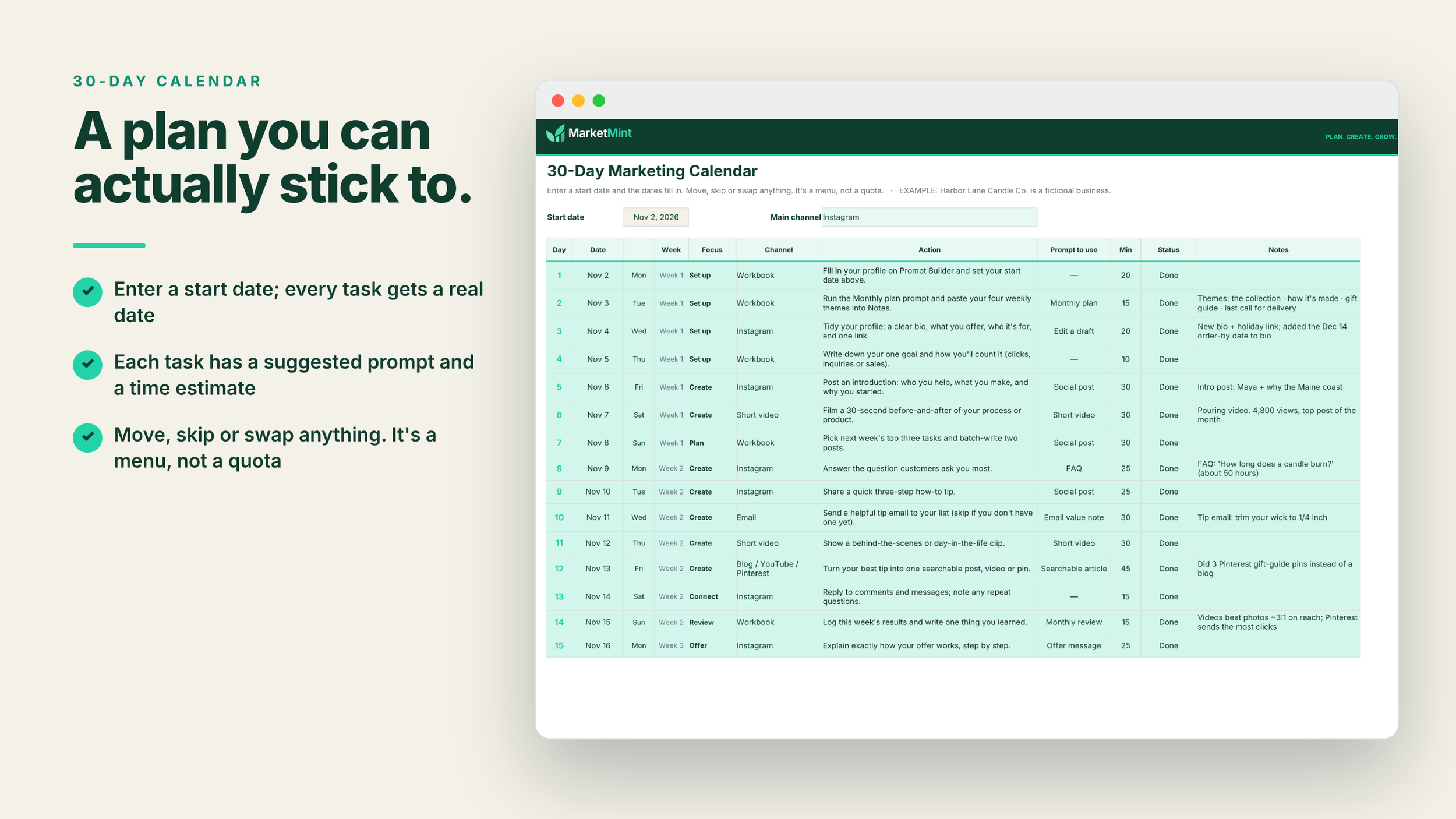Click the Focus column header
Viewport: 1456px width, 819px height.
(x=712, y=250)
